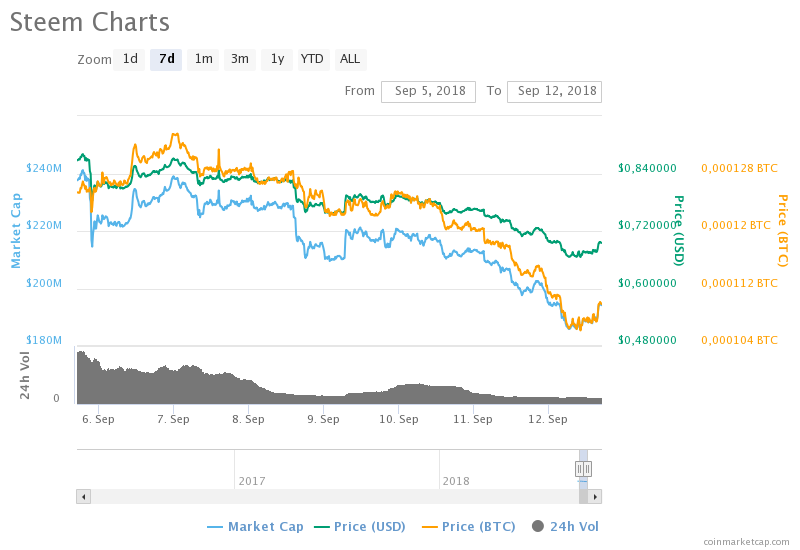
Task: Click the $180M market cap axis value
Action: (44, 340)
